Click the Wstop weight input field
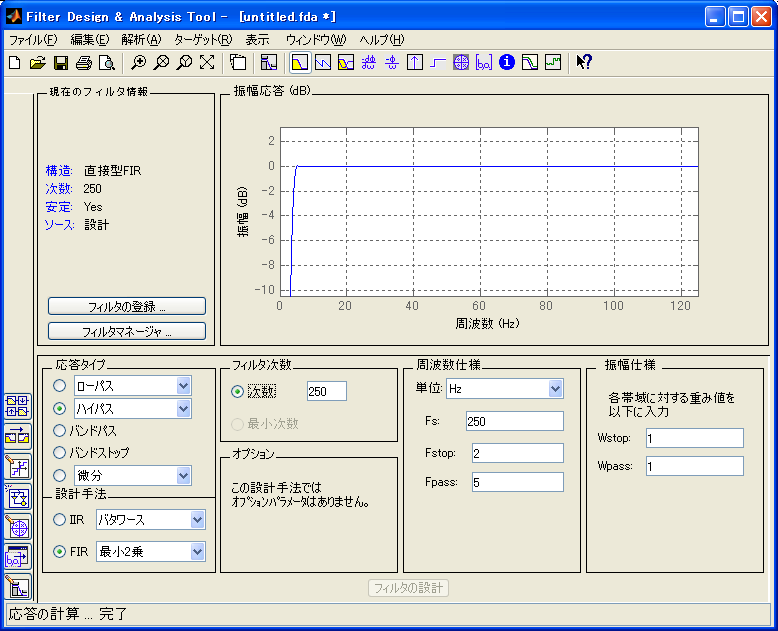Screen dimensions: 778x631 695,438
